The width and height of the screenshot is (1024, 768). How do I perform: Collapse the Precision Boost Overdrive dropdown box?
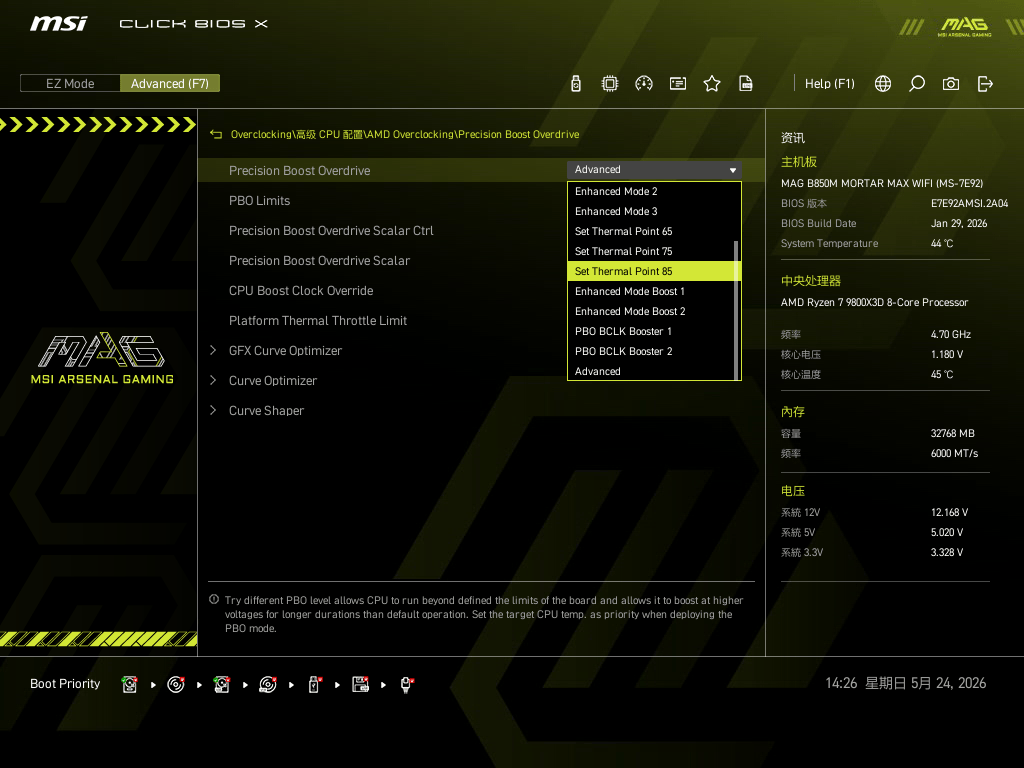coord(654,170)
